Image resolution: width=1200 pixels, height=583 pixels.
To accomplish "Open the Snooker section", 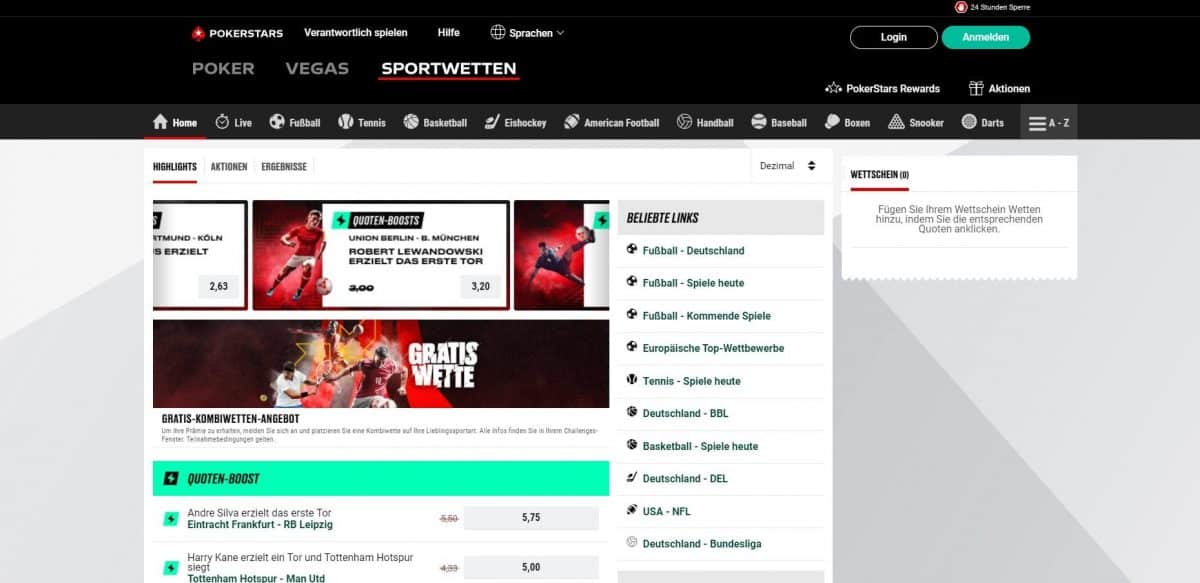I will (916, 121).
